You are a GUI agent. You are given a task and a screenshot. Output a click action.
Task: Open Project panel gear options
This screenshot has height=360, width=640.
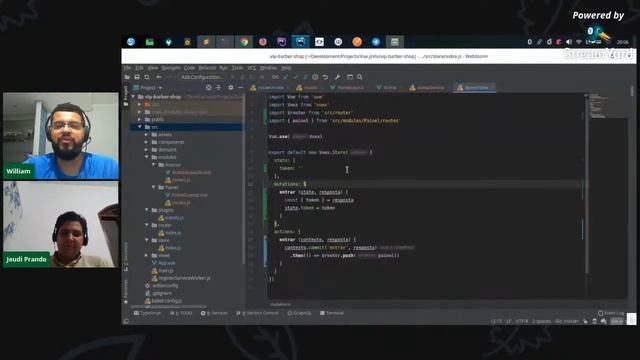[231, 88]
